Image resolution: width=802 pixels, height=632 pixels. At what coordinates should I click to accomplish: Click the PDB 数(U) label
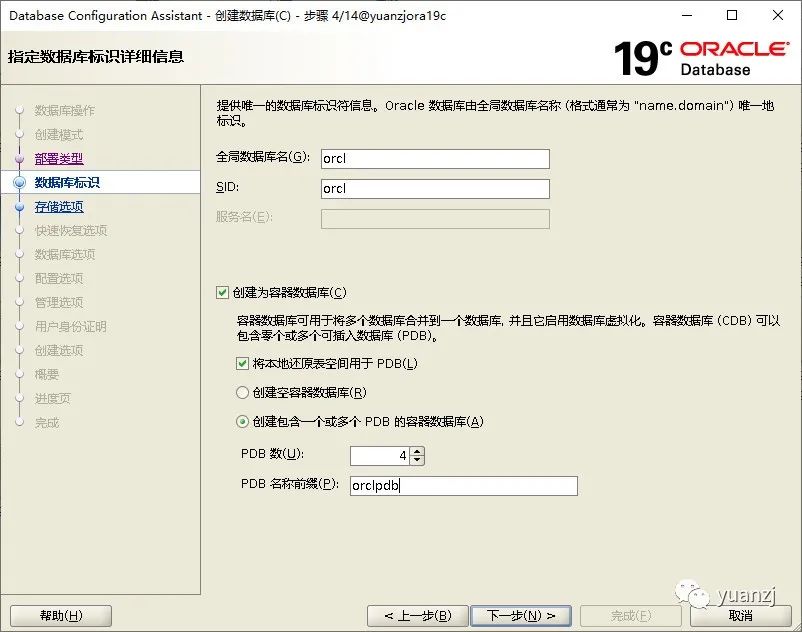pyautogui.click(x=273, y=454)
